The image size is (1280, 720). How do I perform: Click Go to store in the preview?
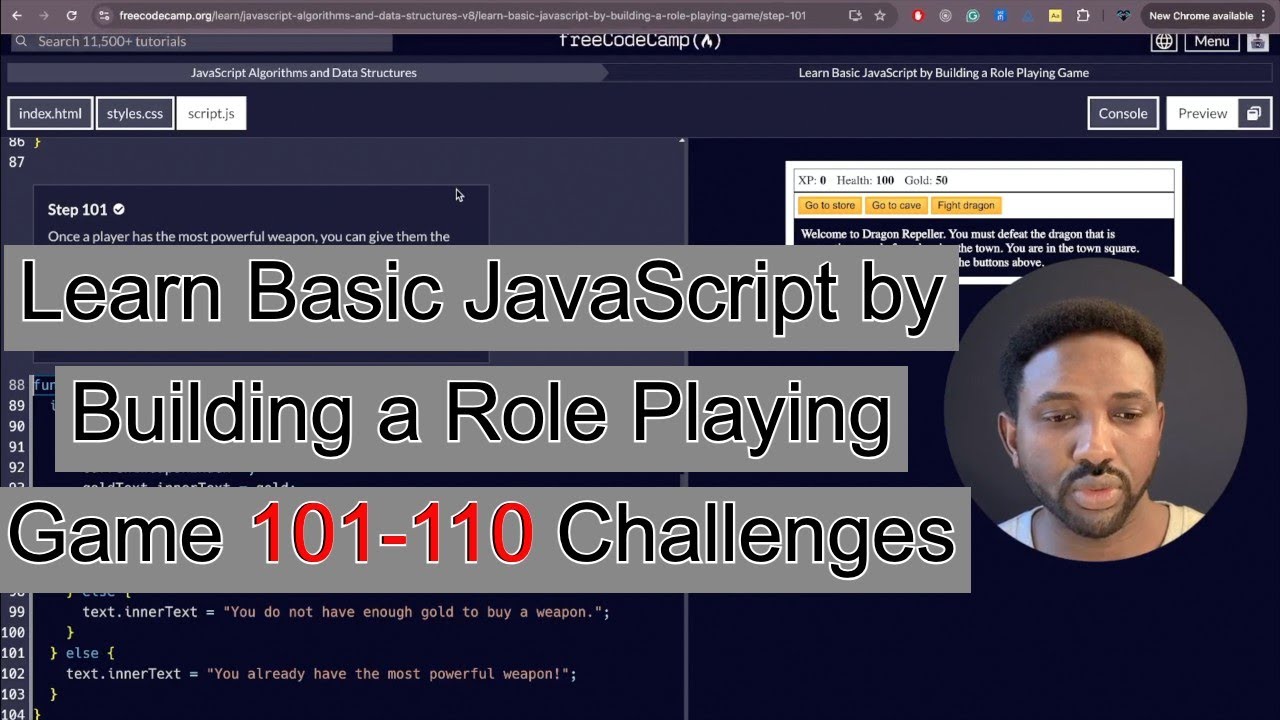[830, 205]
